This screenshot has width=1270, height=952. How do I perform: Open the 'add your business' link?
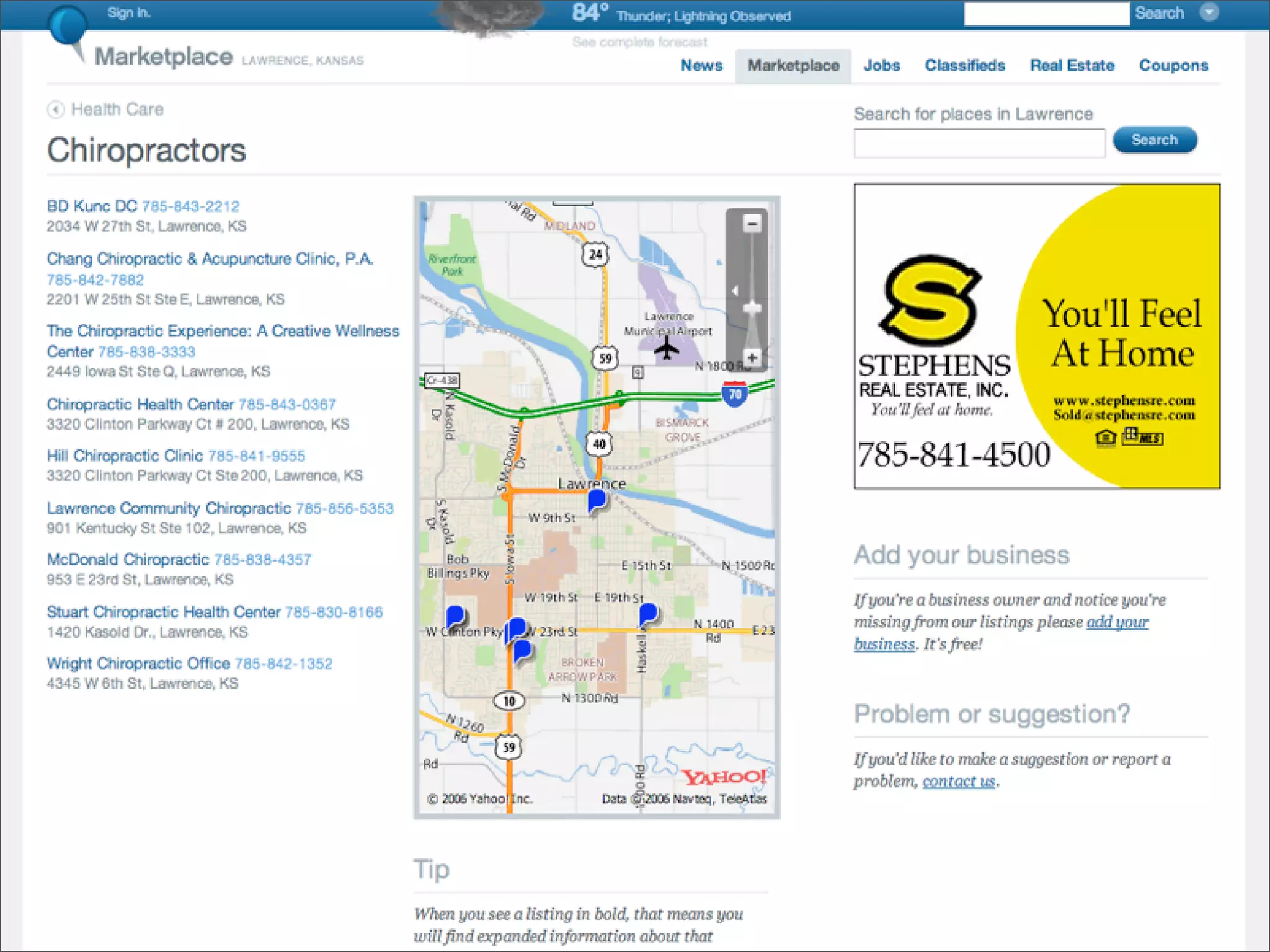pyautogui.click(x=1117, y=622)
